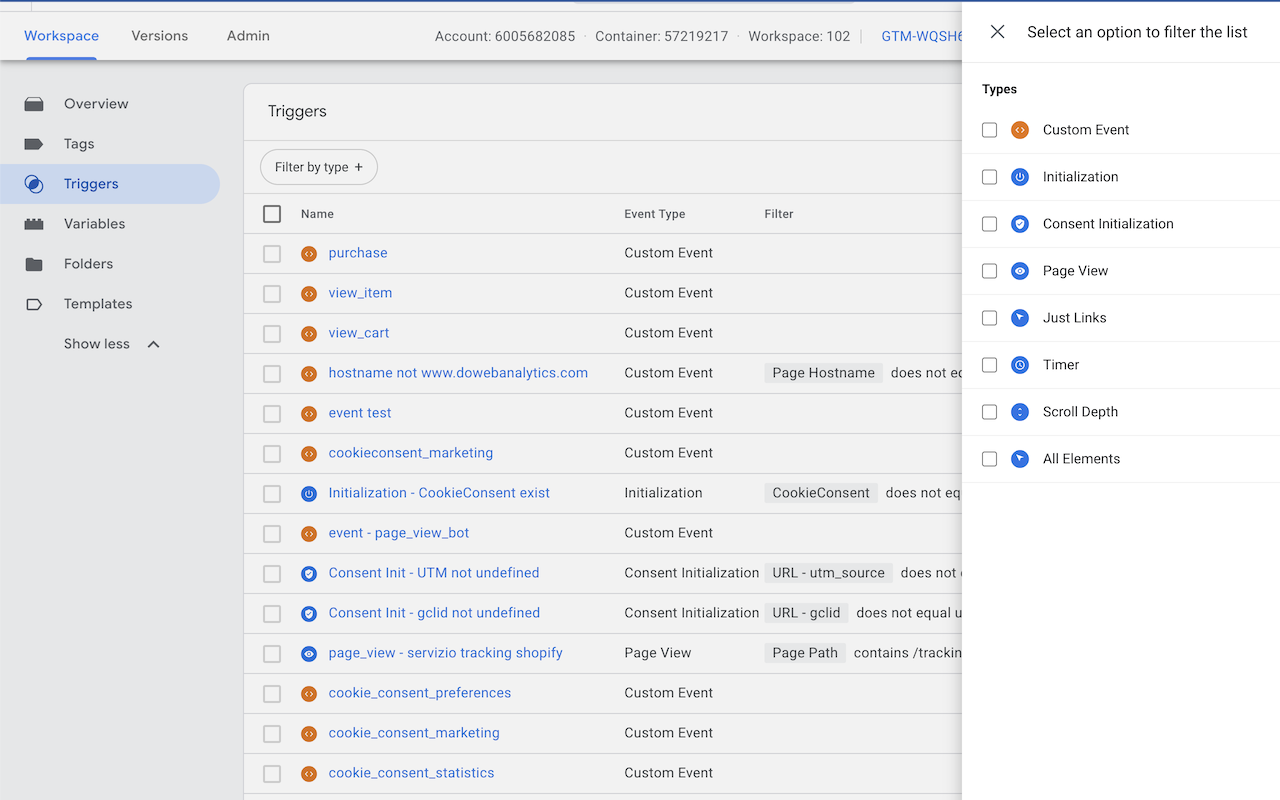Tick the Page View filter checkbox
The height and width of the screenshot is (800, 1280).
click(990, 271)
